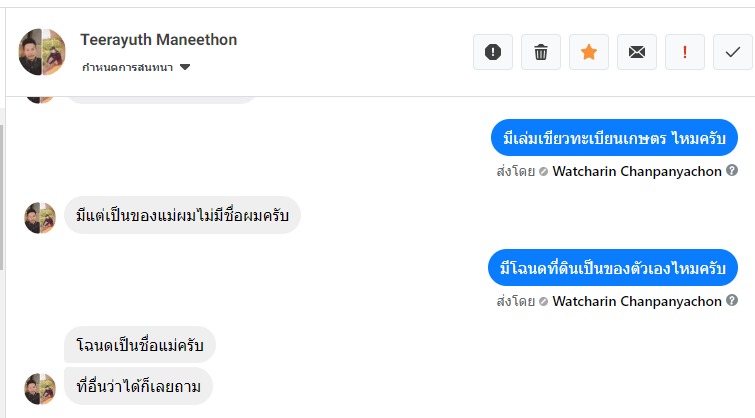Image resolution: width=755 pixels, height=418 pixels.
Task: Open Teerayuth Maneethon name link
Action: [159, 40]
